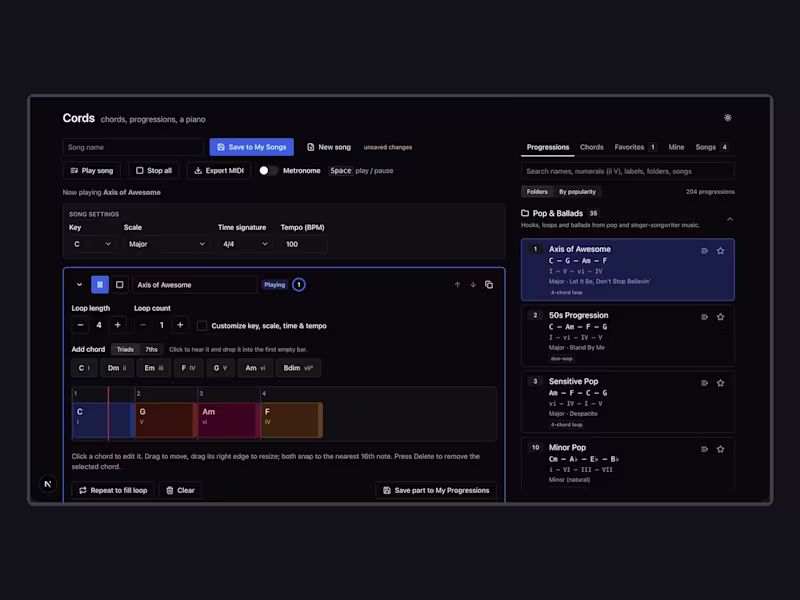This screenshot has height=600, width=800.
Task: Click the Tempo BPM field
Action: 304,244
